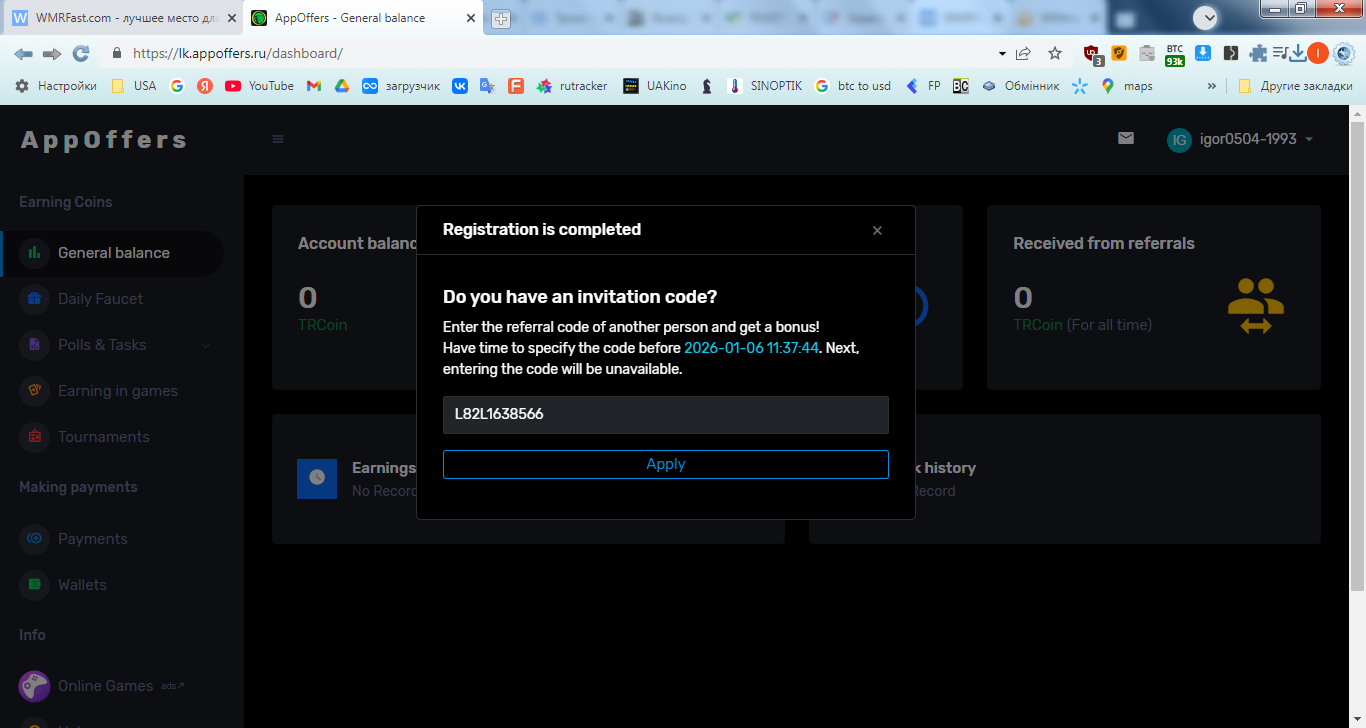
Task: Open the tab search dropdown button
Action: pos(1206,17)
